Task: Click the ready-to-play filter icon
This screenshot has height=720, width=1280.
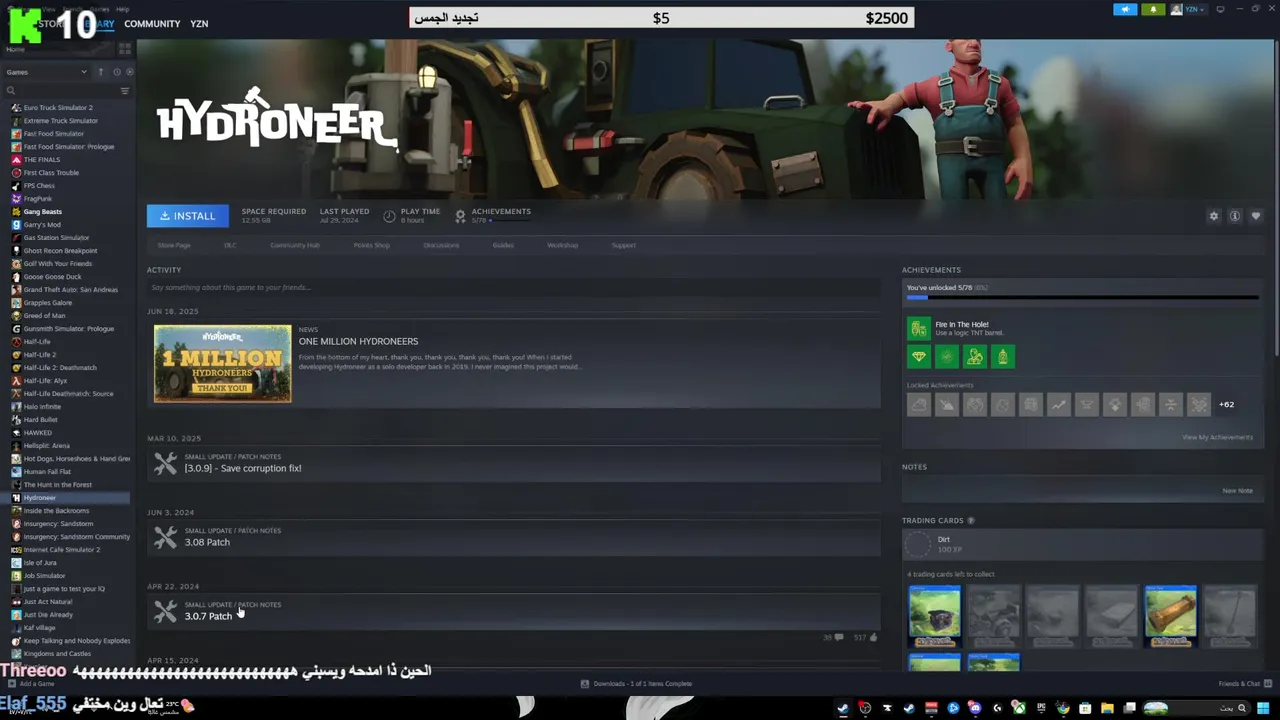Action: click(129, 72)
